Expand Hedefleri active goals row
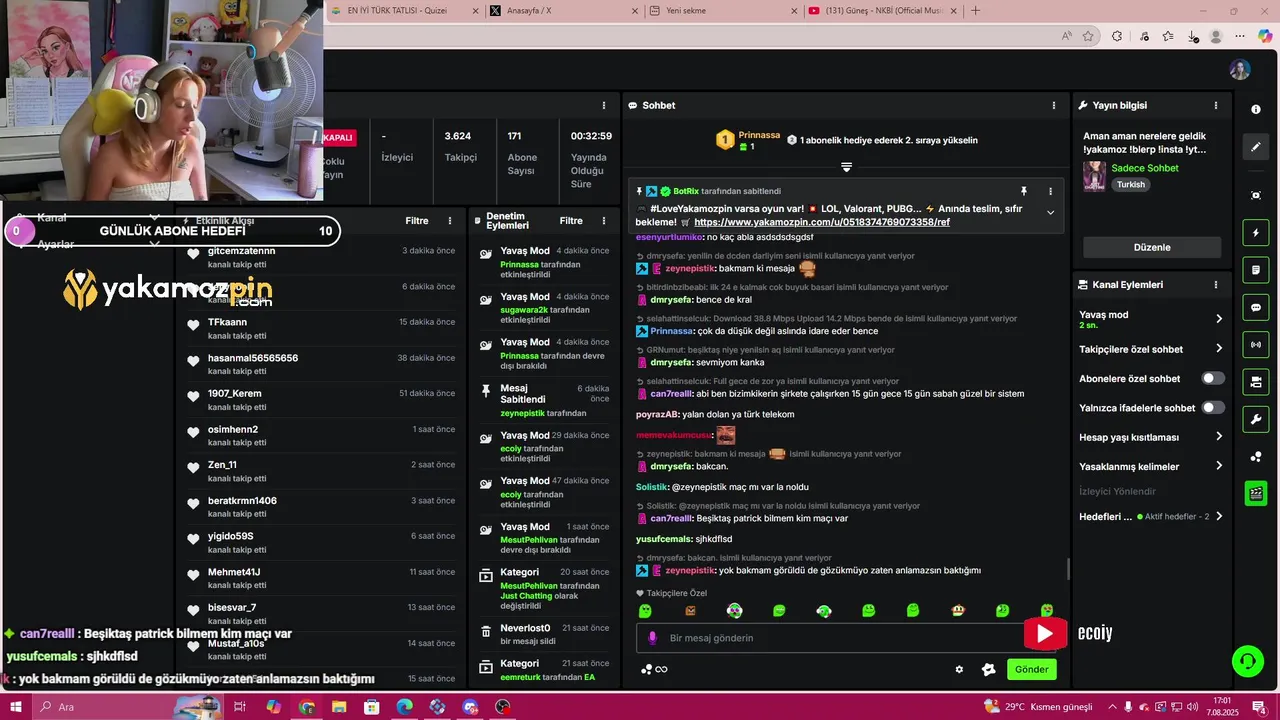The image size is (1280, 720). (1151, 516)
